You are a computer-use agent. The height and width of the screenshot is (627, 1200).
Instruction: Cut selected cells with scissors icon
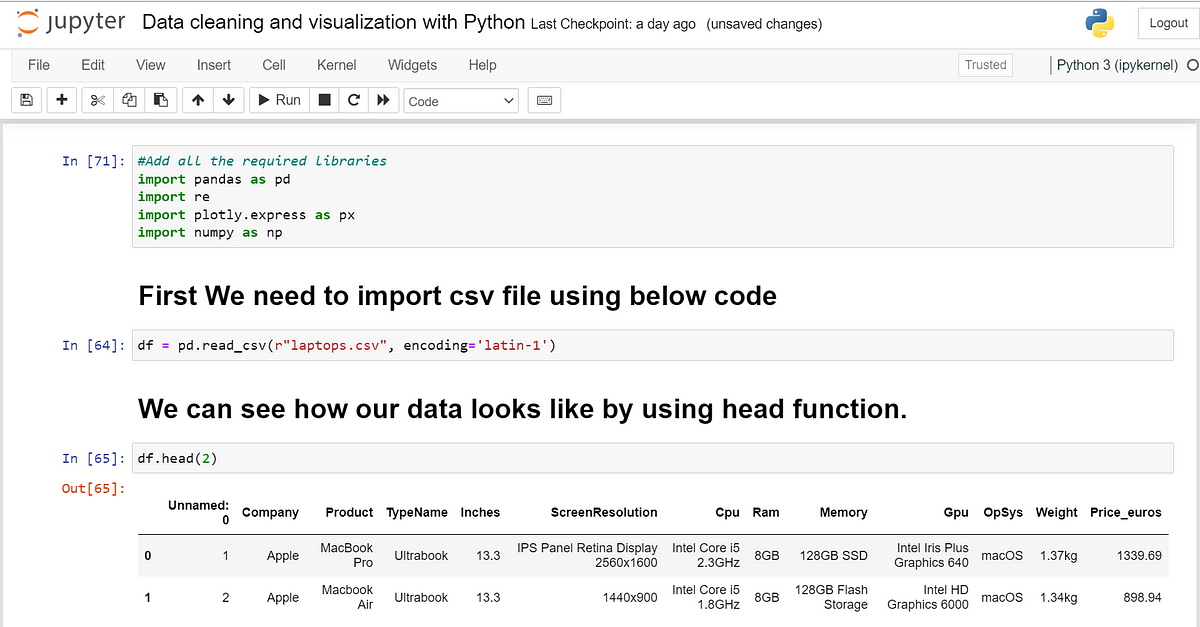[x=97, y=100]
